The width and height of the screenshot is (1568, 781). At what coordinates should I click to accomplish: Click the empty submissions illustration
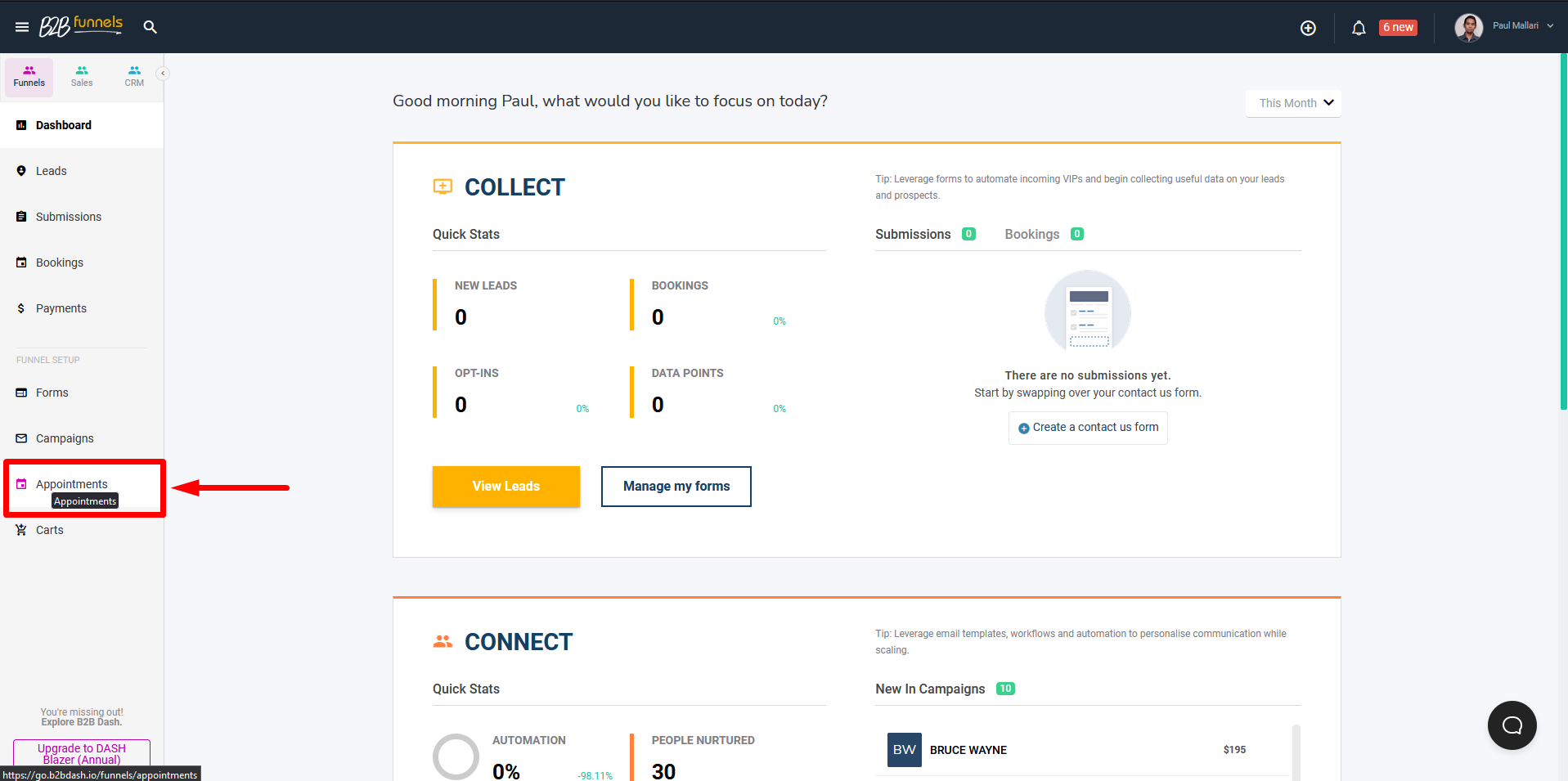tap(1088, 311)
